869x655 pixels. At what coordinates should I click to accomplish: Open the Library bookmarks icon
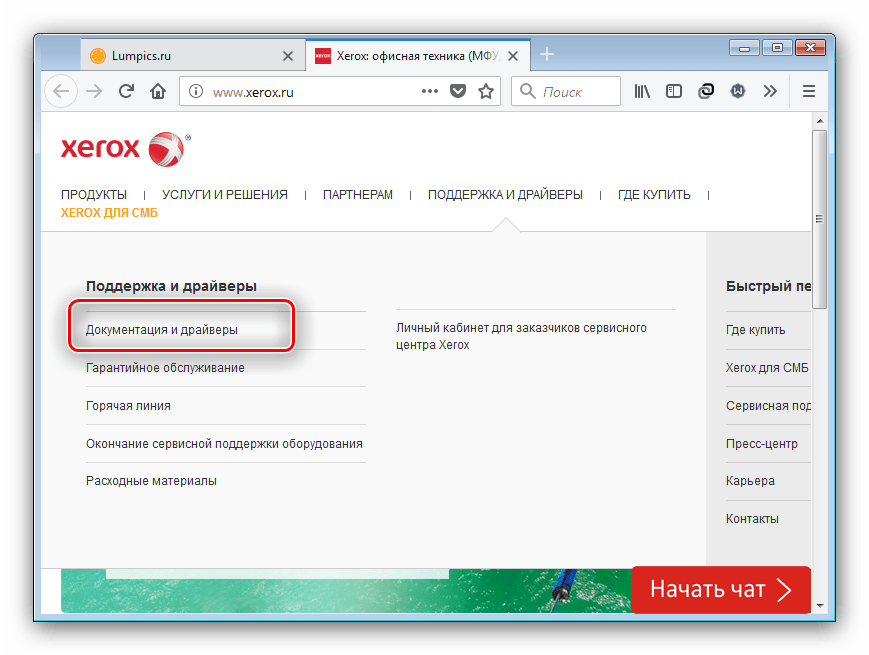[x=642, y=91]
